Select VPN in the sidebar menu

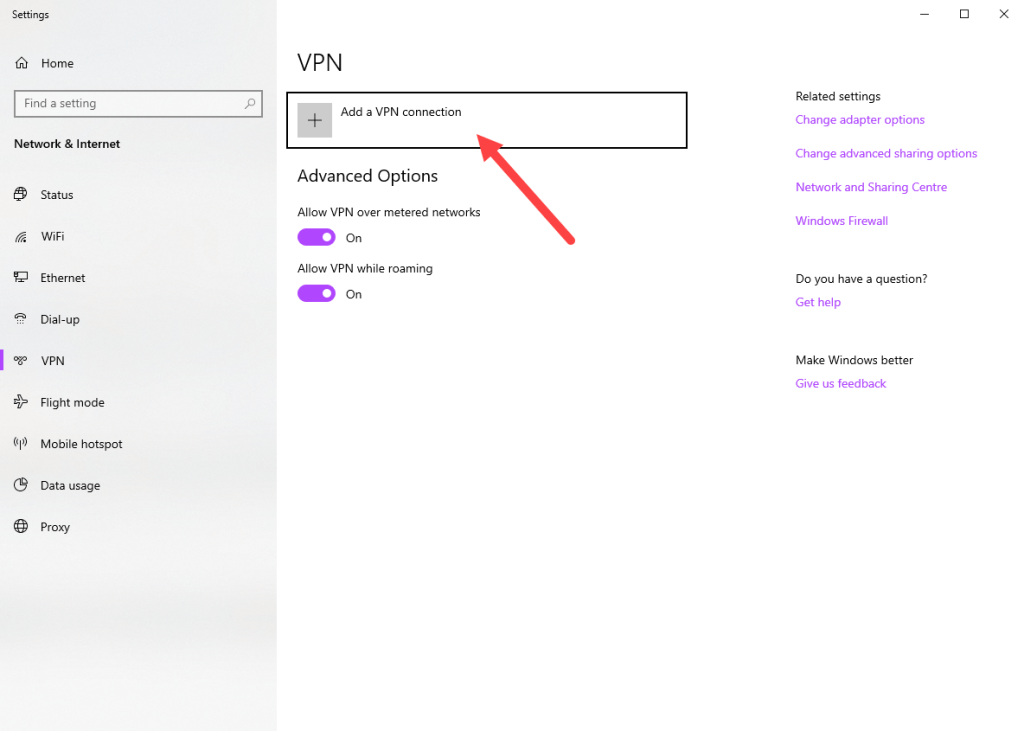coord(52,361)
